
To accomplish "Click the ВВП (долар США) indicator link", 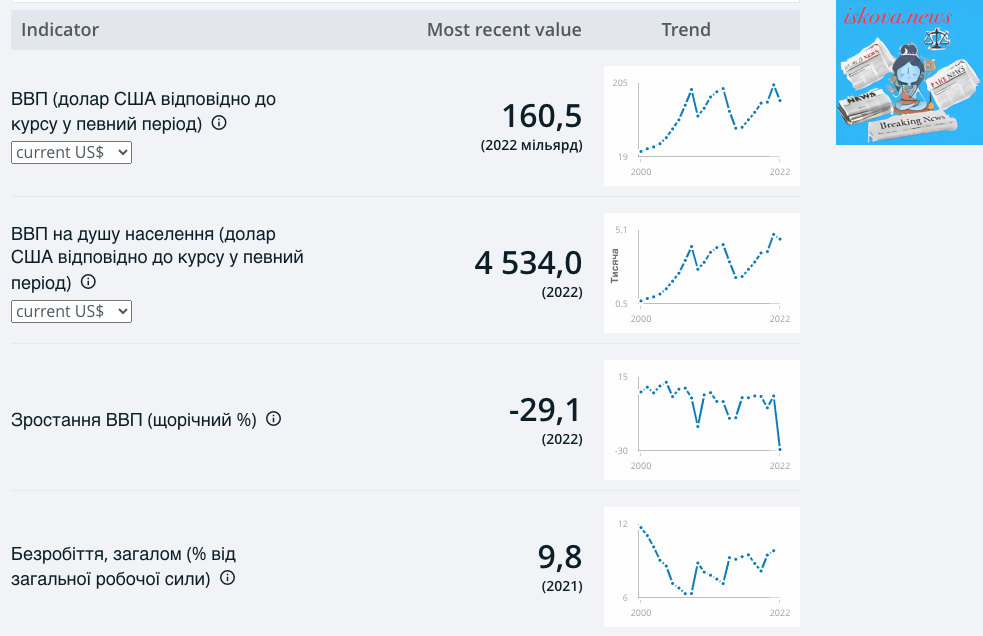I will tap(144, 111).
